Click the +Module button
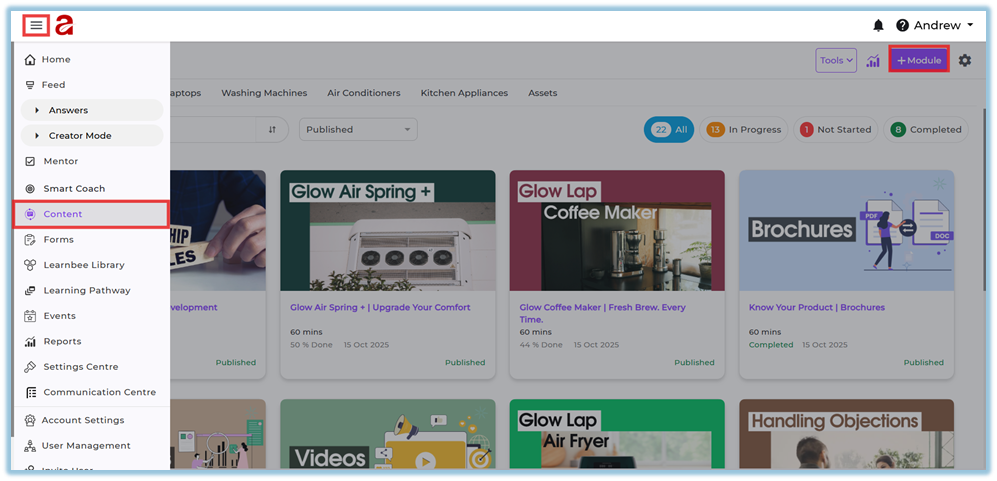This screenshot has width=997, height=481. (918, 61)
